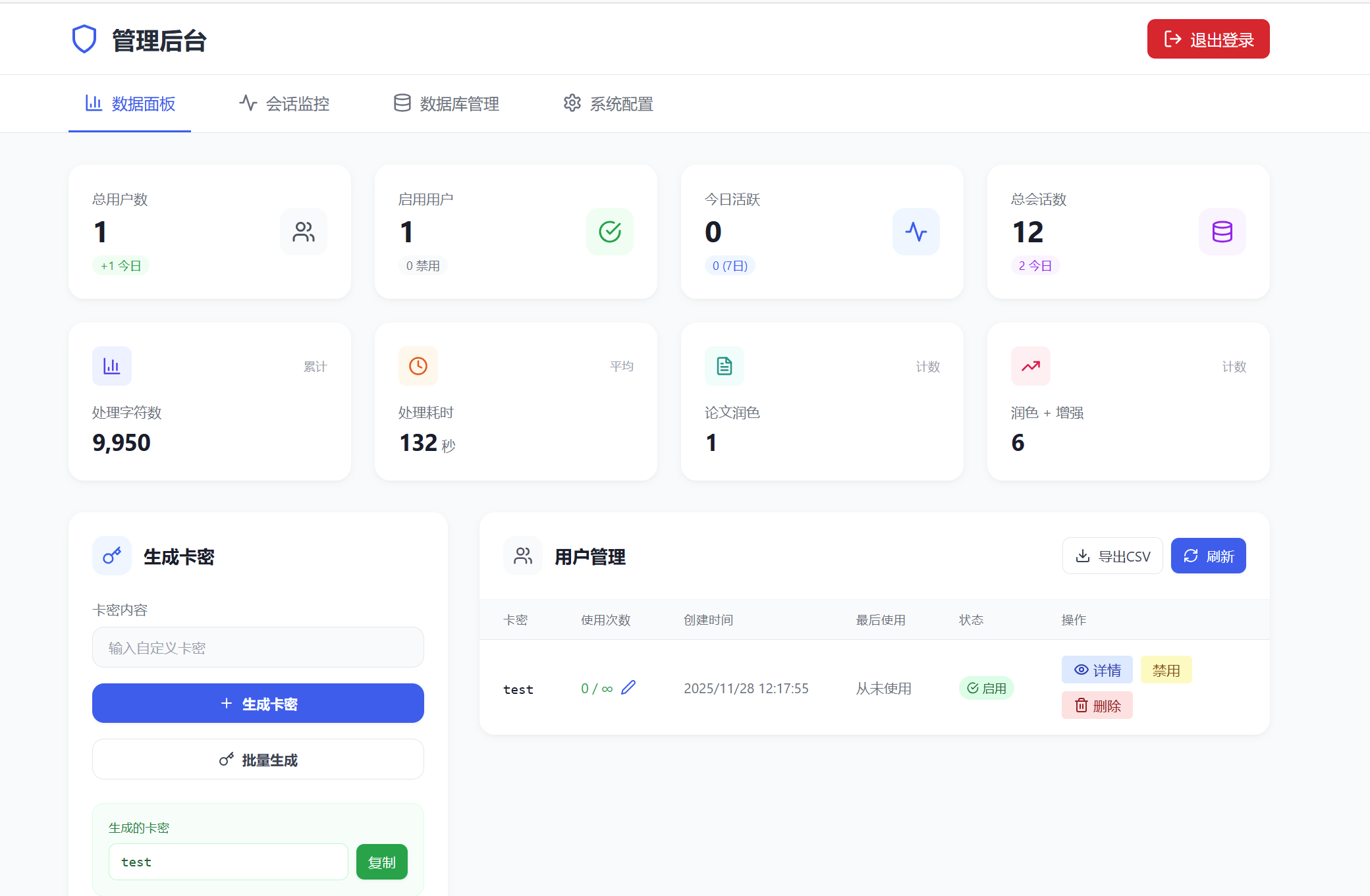This screenshot has height=896, width=1370.
Task: Click the users icon on 总用户数 card
Action: click(x=304, y=232)
